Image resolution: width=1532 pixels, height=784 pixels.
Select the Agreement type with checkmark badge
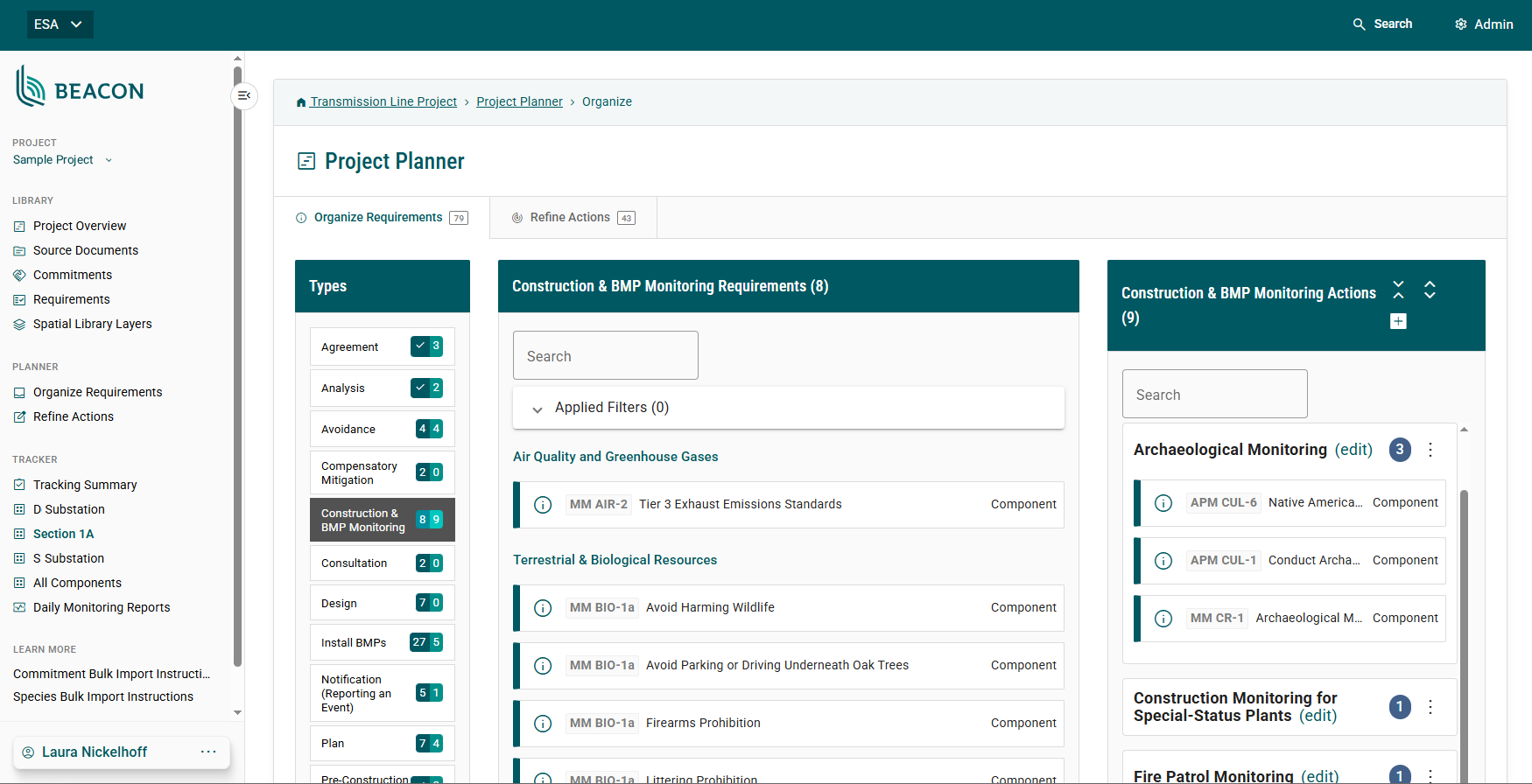(x=383, y=346)
